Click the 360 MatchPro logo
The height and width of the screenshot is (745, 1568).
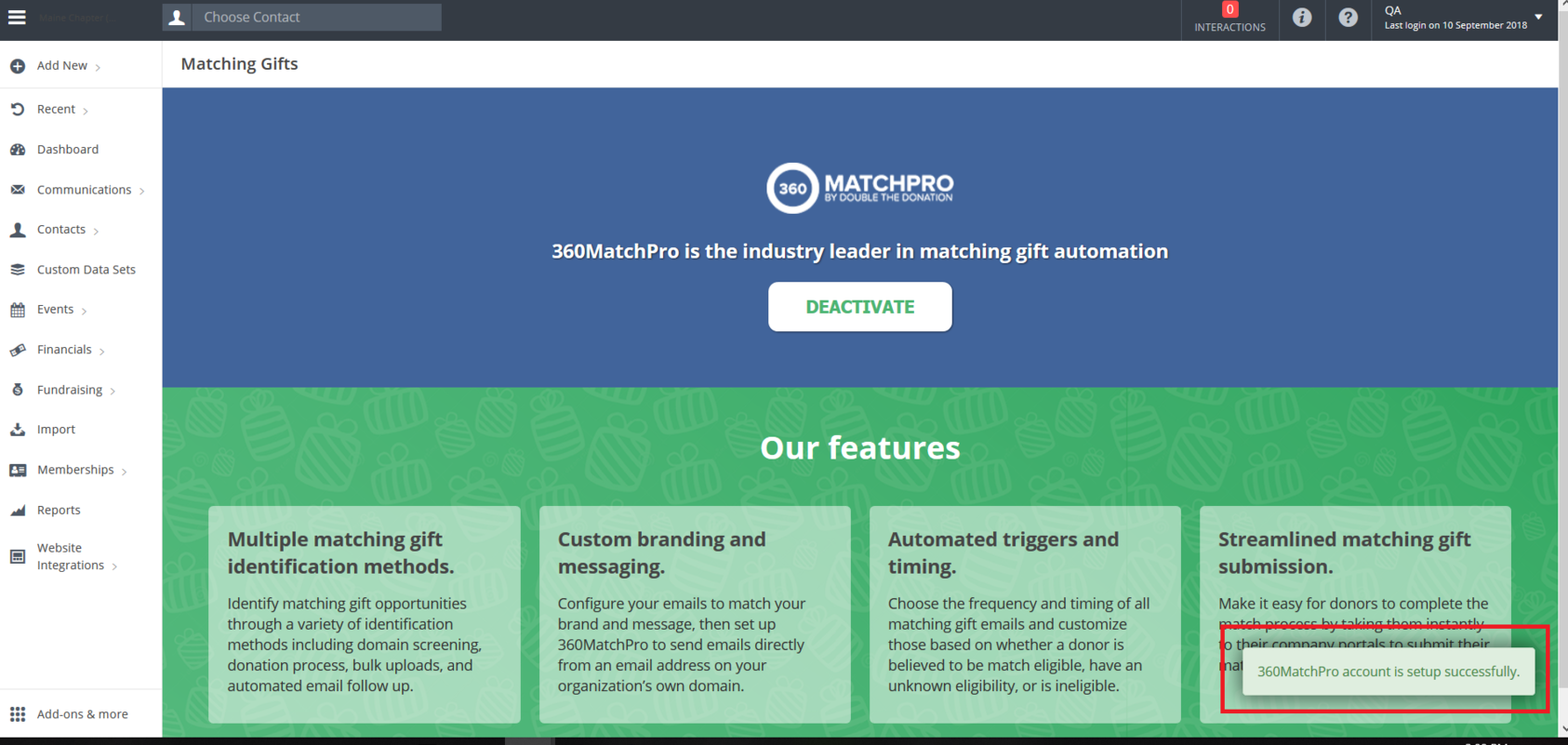point(860,188)
